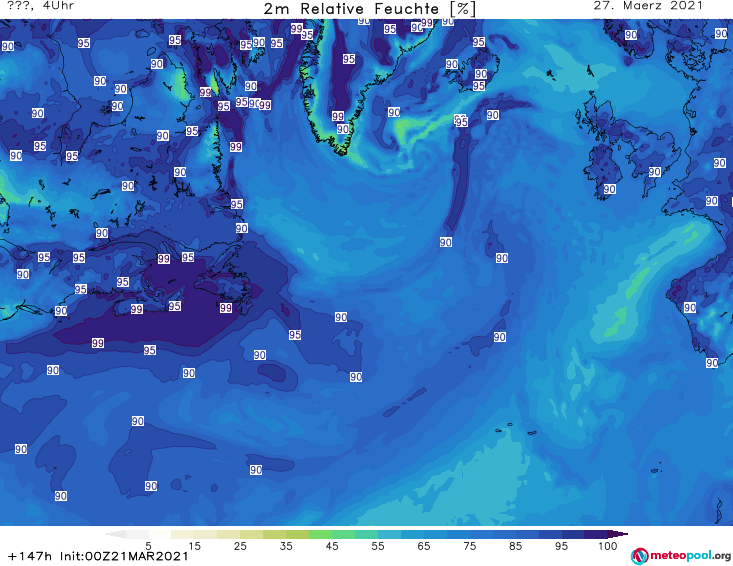Click the legend value 5
733x566 pixels.
148,546
